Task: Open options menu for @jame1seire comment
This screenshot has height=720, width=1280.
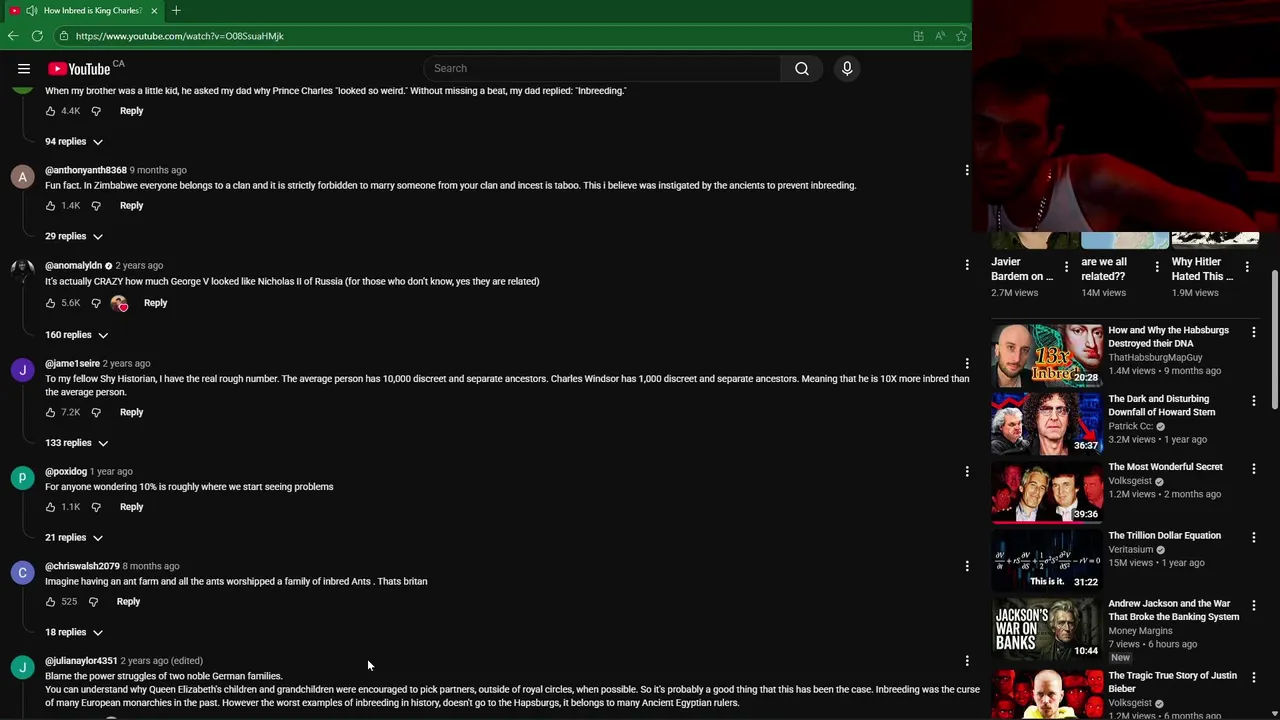Action: point(967,363)
